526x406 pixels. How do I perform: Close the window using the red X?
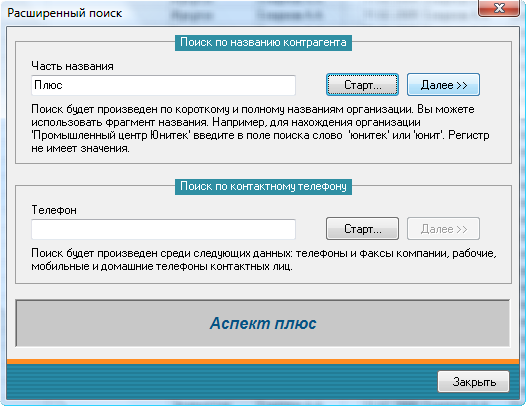[x=499, y=8]
